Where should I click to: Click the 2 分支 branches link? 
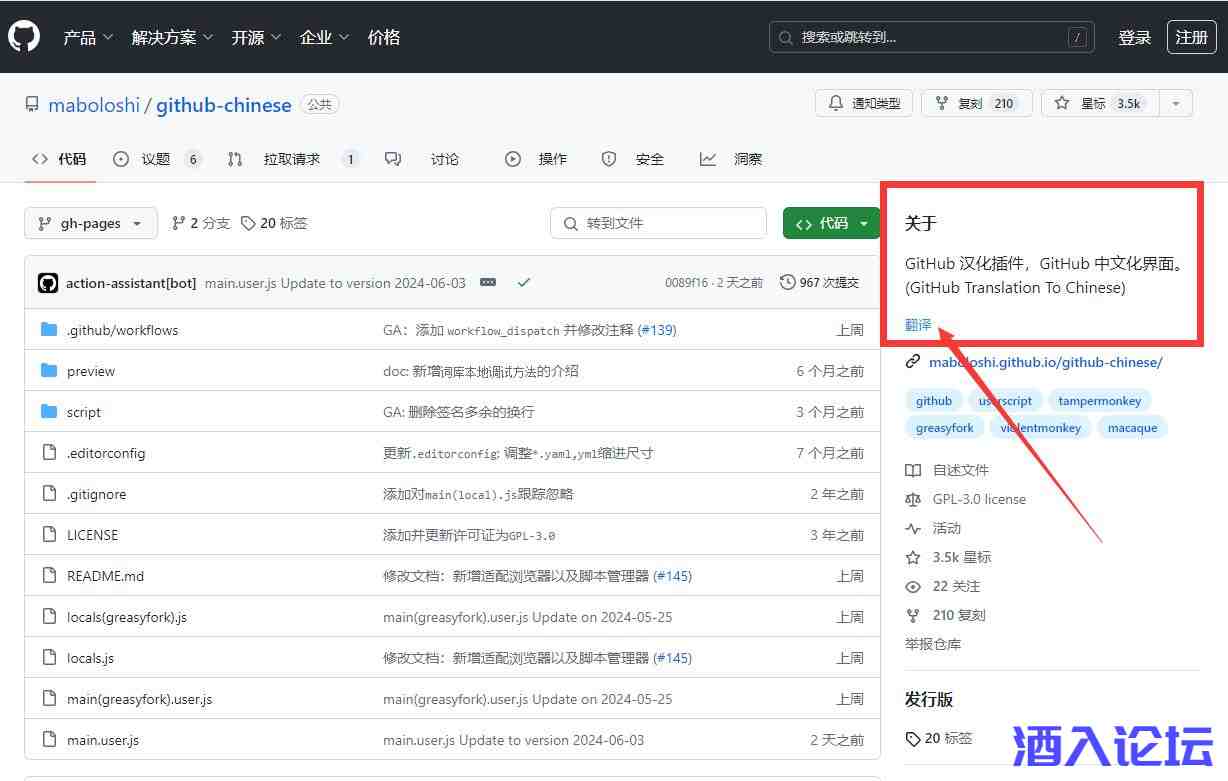tap(200, 223)
